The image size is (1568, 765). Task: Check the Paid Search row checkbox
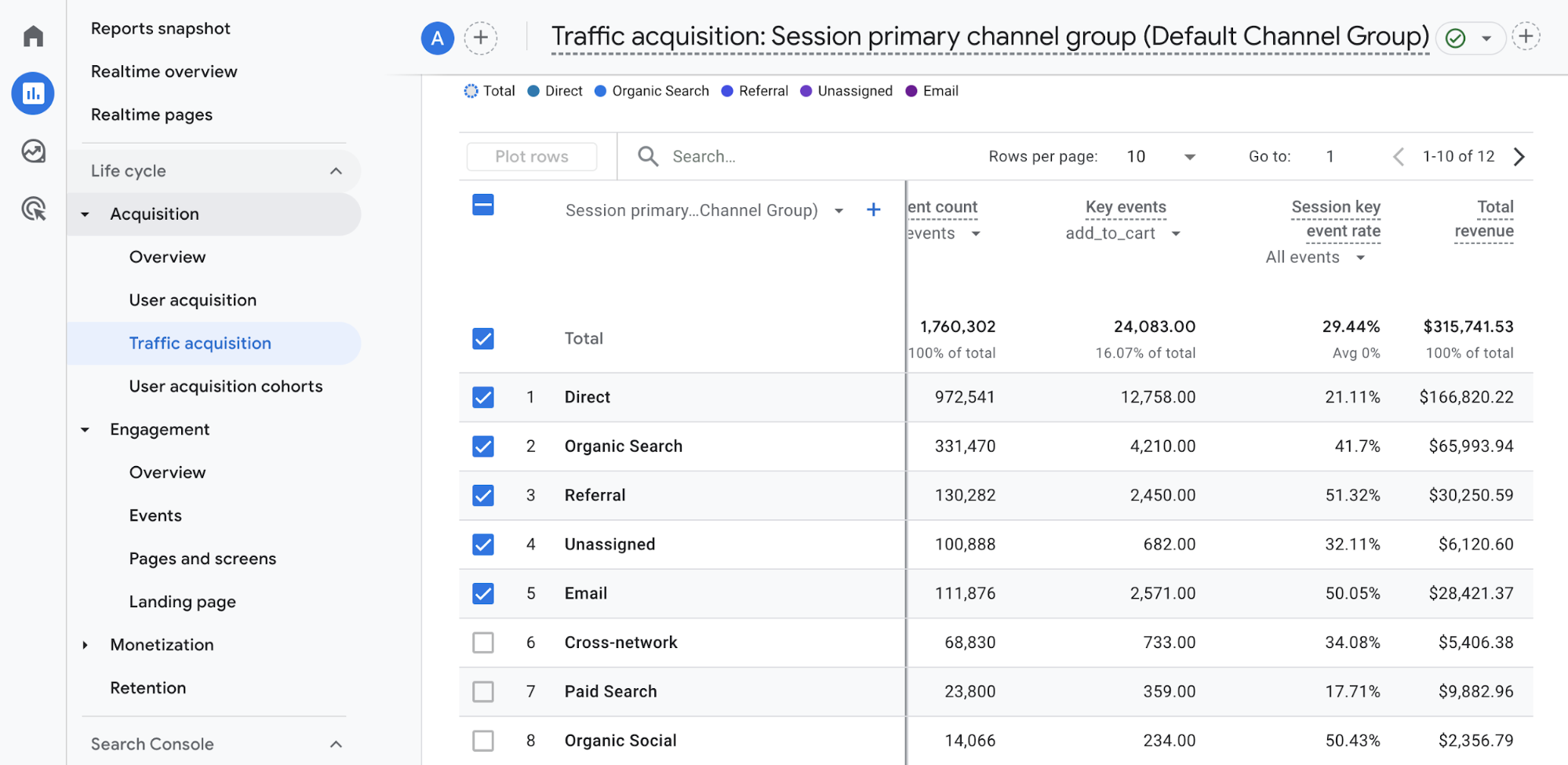coord(483,691)
